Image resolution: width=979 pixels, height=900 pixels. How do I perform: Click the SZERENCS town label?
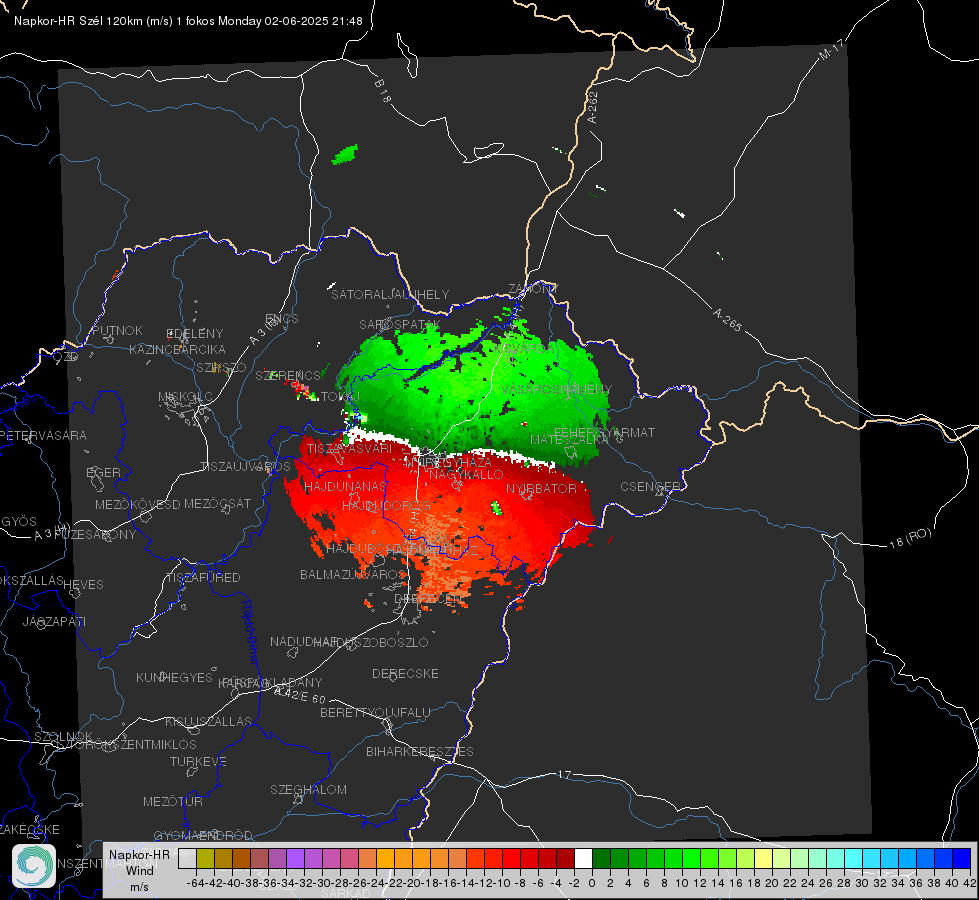288,375
